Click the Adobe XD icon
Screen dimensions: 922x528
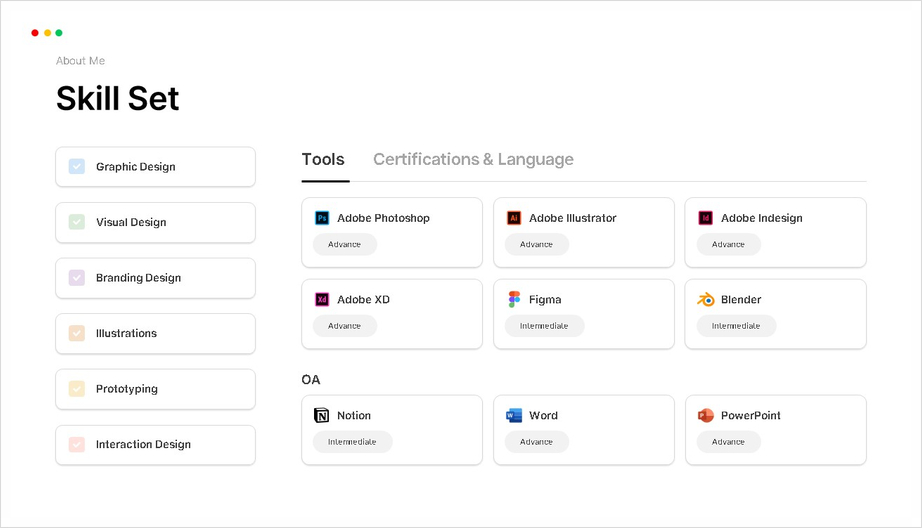[x=322, y=299]
